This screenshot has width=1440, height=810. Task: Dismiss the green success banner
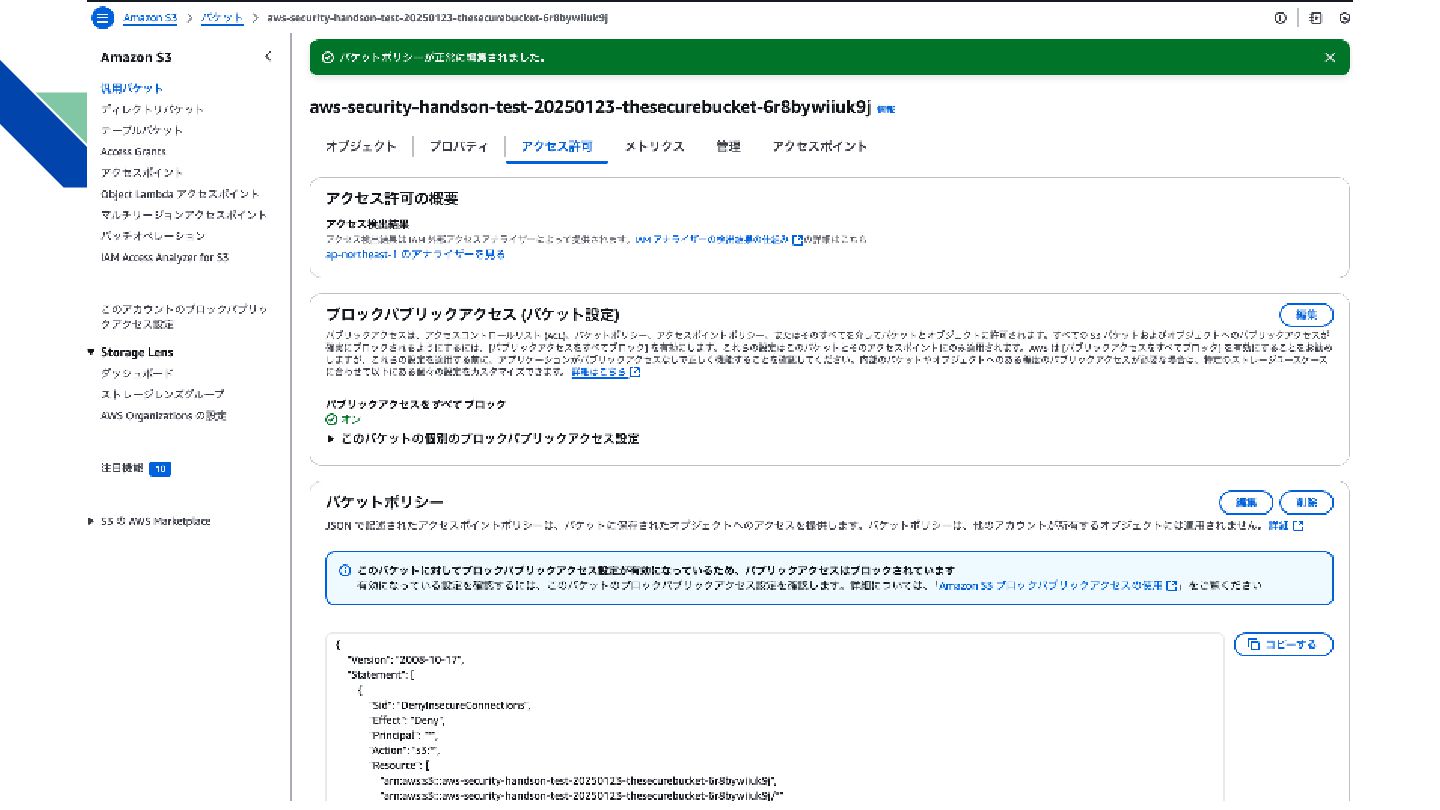1330,58
